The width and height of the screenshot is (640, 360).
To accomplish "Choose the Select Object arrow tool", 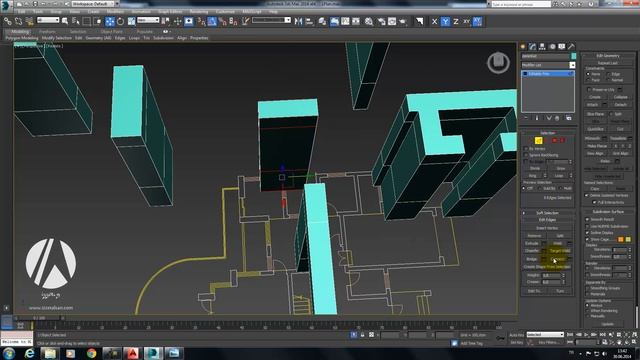I will [65, 21].
